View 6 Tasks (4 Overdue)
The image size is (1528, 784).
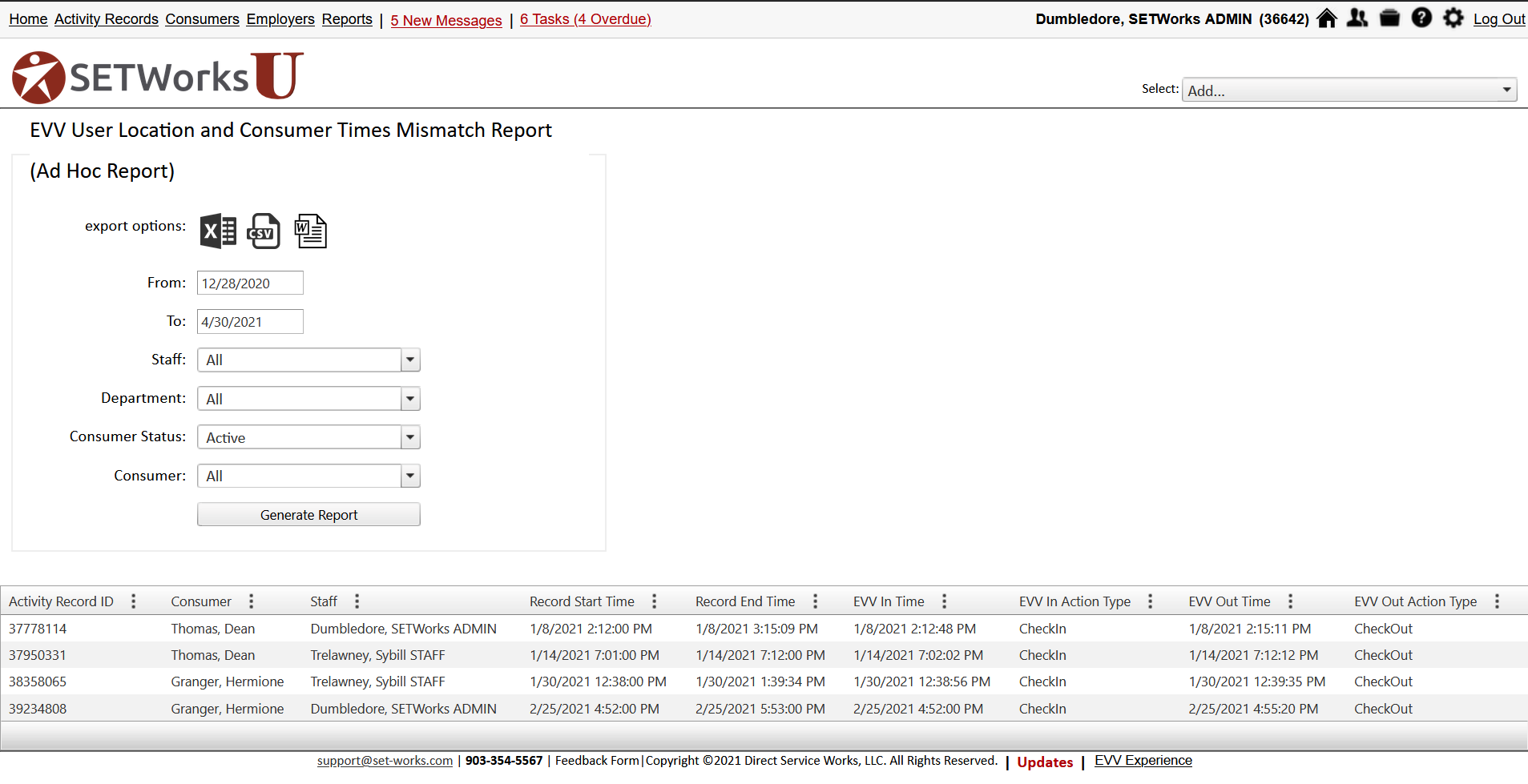point(586,19)
